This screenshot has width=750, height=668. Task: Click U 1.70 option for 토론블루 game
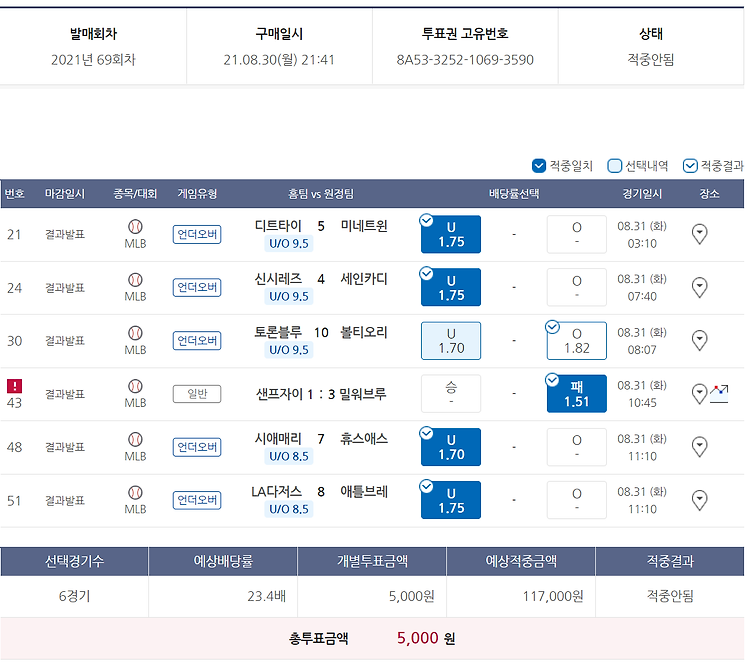(x=451, y=340)
